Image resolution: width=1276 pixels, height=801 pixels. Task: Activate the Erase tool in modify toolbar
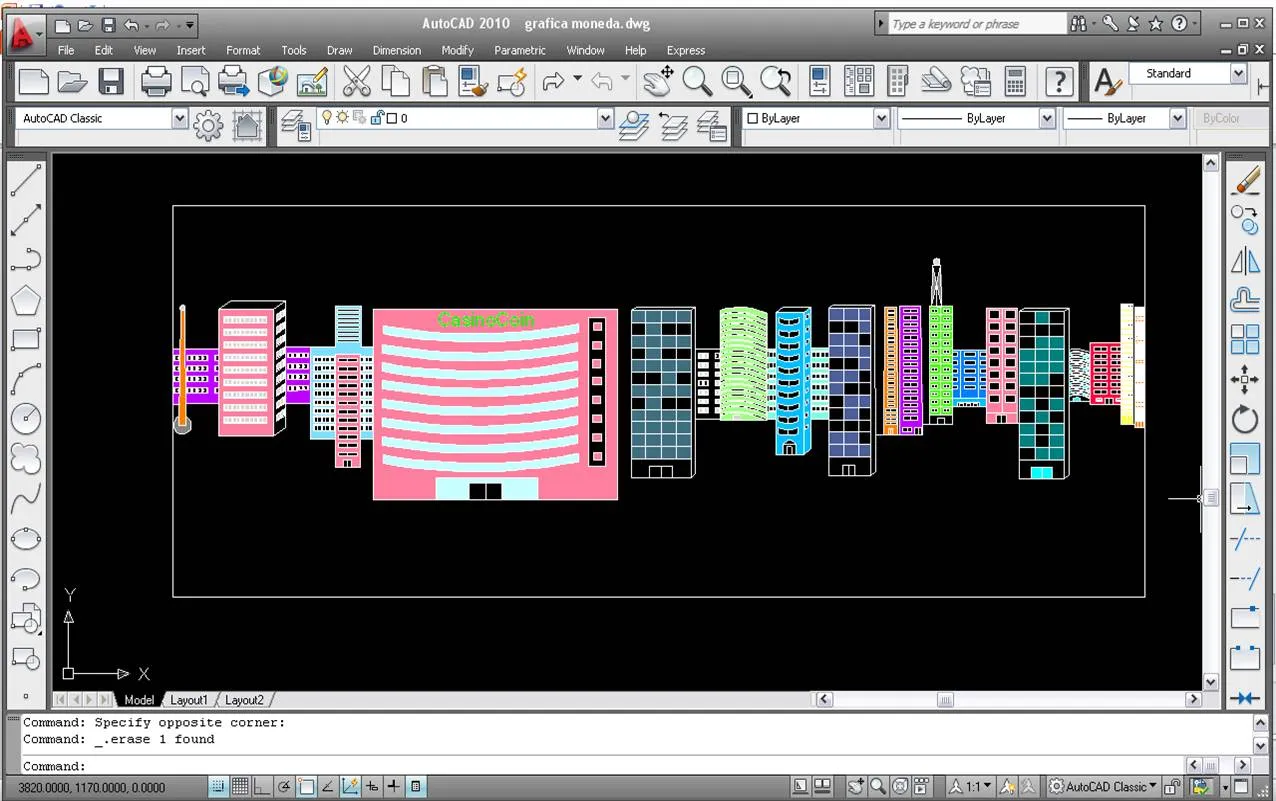(x=1246, y=181)
